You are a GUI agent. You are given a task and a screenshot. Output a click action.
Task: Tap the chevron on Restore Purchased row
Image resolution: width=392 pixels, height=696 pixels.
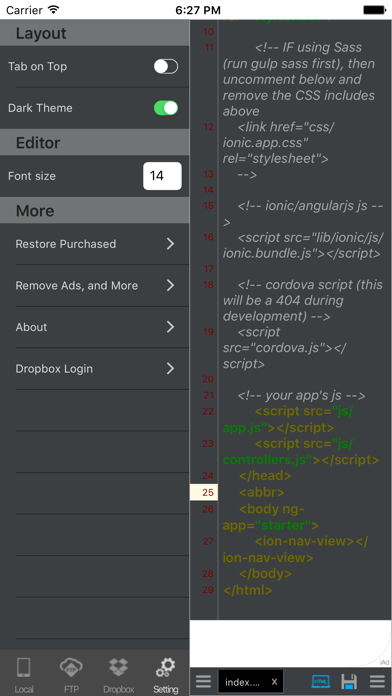click(x=170, y=244)
